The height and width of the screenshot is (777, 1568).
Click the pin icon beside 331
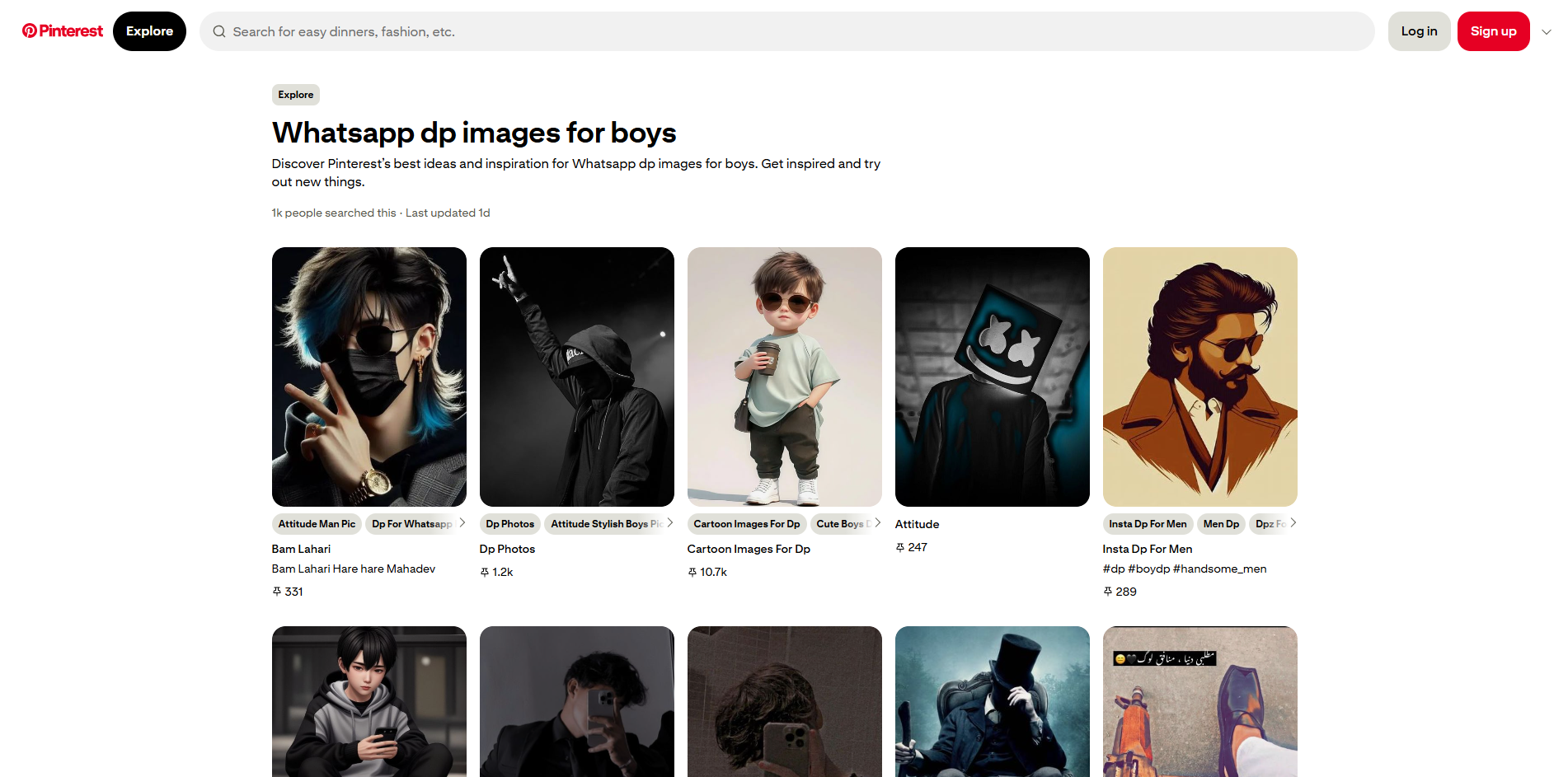click(x=277, y=592)
